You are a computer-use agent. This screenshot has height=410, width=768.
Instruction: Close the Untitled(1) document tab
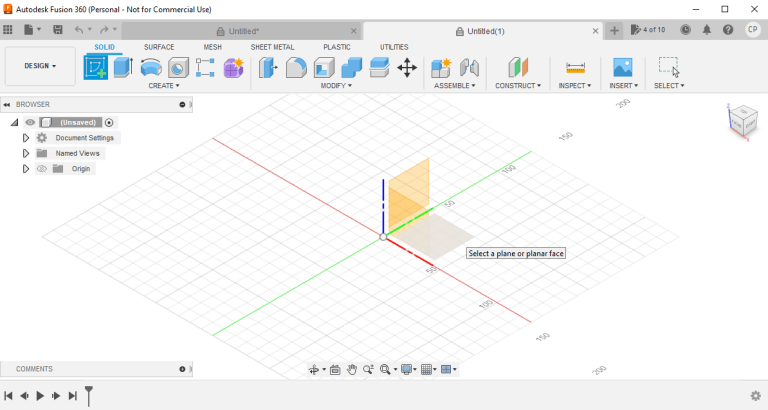click(595, 31)
